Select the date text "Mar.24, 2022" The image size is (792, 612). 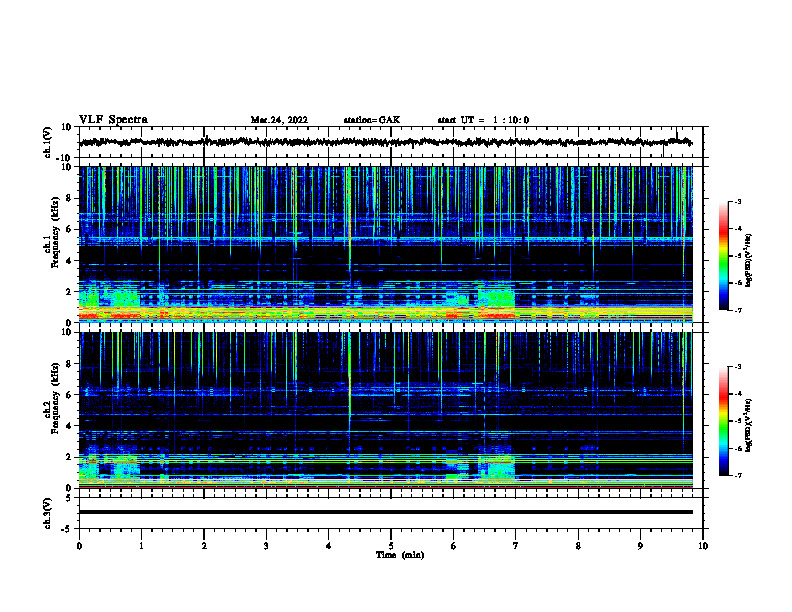pos(279,120)
